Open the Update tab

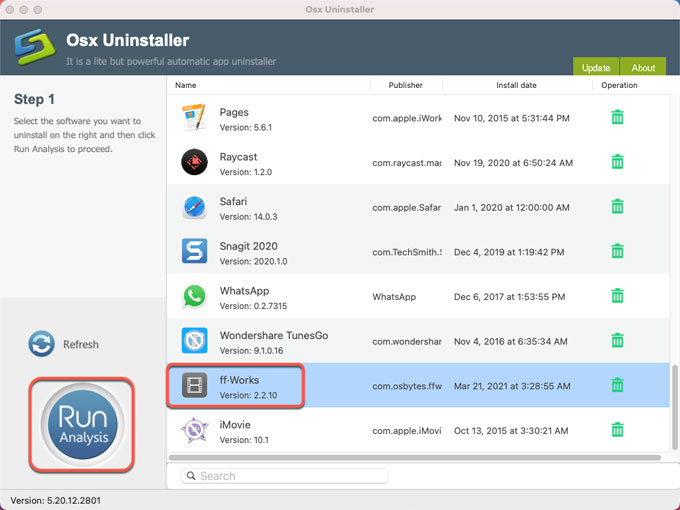[x=596, y=67]
